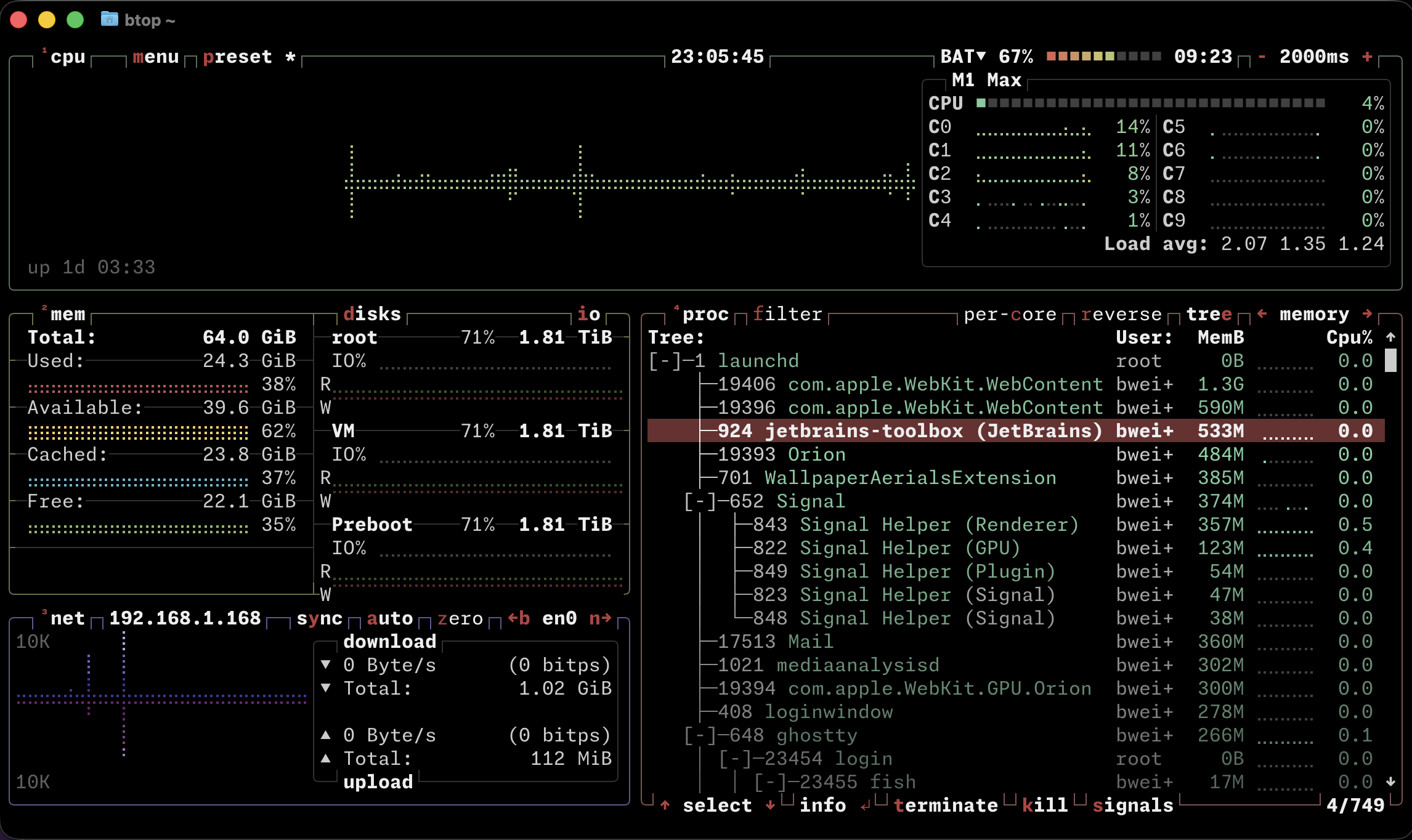Toggle process tree view

coord(1209,314)
